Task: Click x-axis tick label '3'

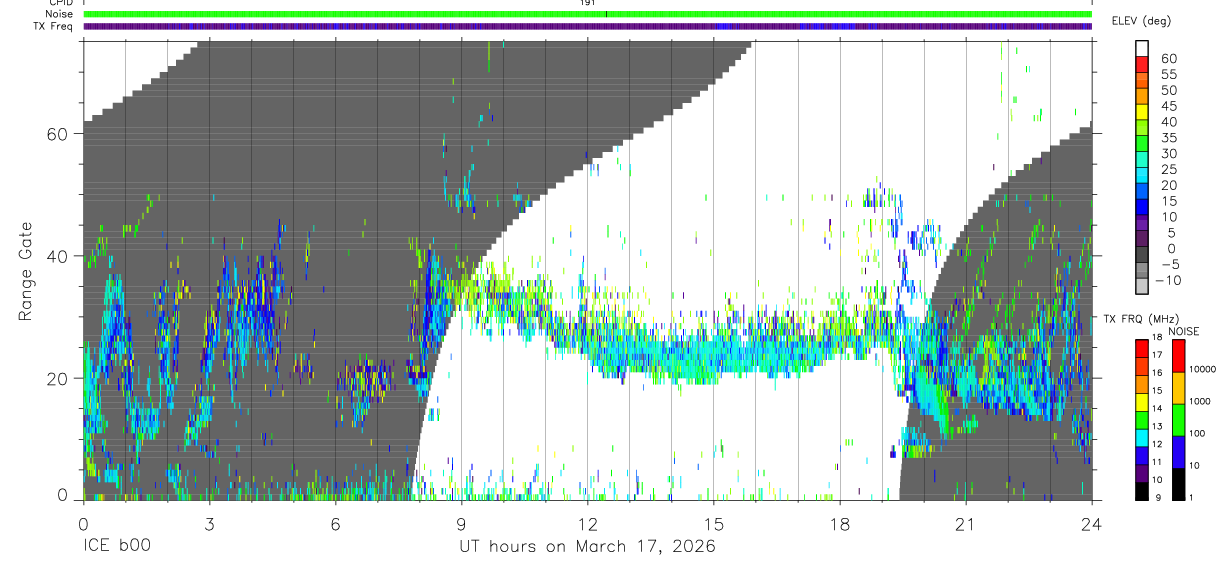Action: (209, 524)
